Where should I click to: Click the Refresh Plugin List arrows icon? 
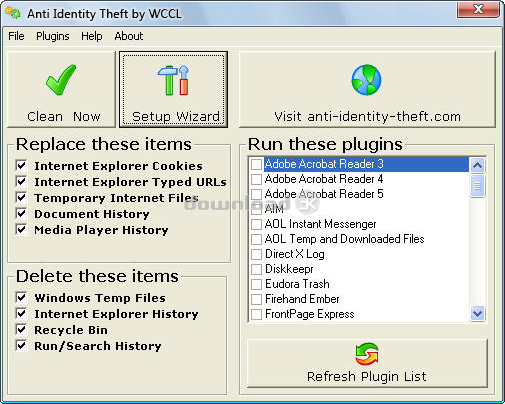coord(367,354)
